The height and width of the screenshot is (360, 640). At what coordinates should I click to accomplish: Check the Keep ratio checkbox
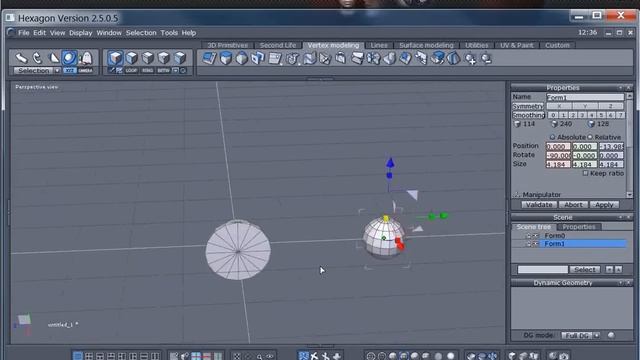585,173
